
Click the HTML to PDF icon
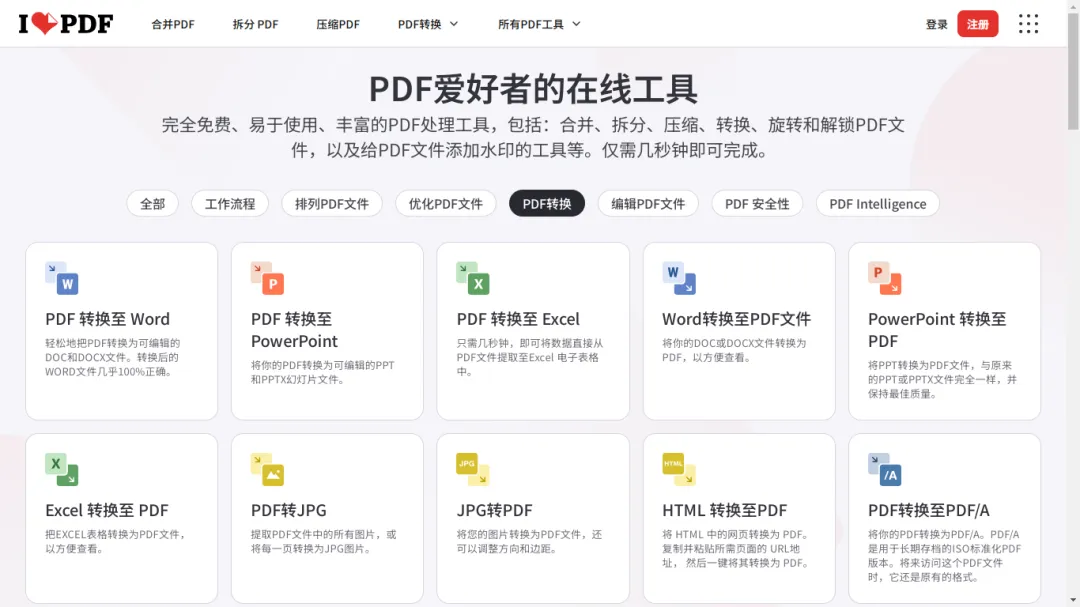(x=679, y=469)
